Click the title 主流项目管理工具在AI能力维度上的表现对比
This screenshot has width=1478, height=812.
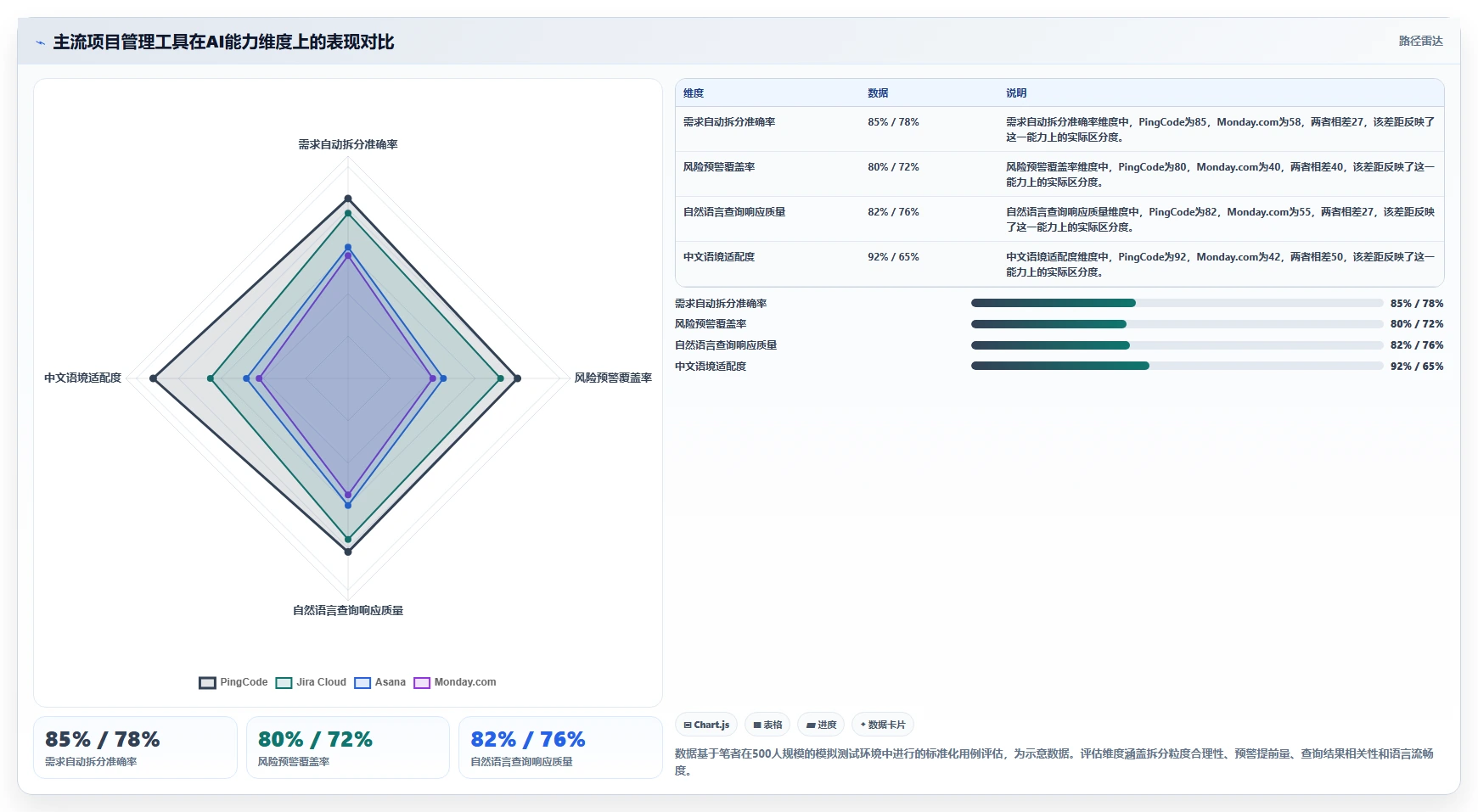coord(224,42)
